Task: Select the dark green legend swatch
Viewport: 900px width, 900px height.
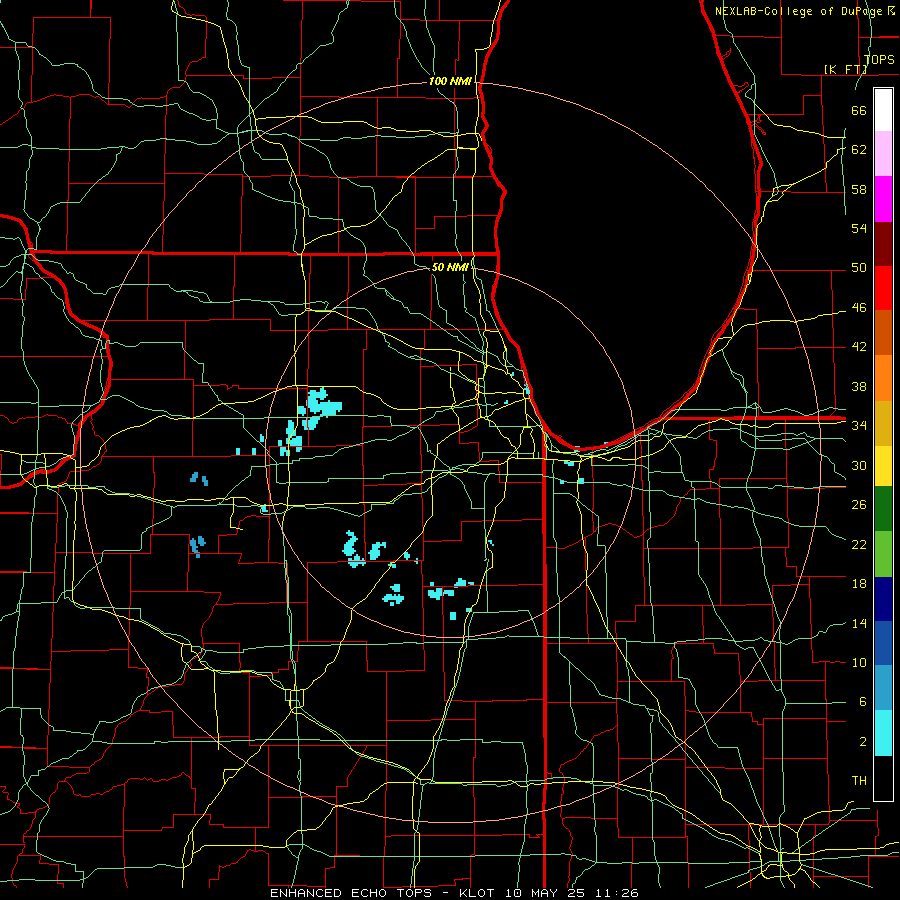Action: coord(883,509)
